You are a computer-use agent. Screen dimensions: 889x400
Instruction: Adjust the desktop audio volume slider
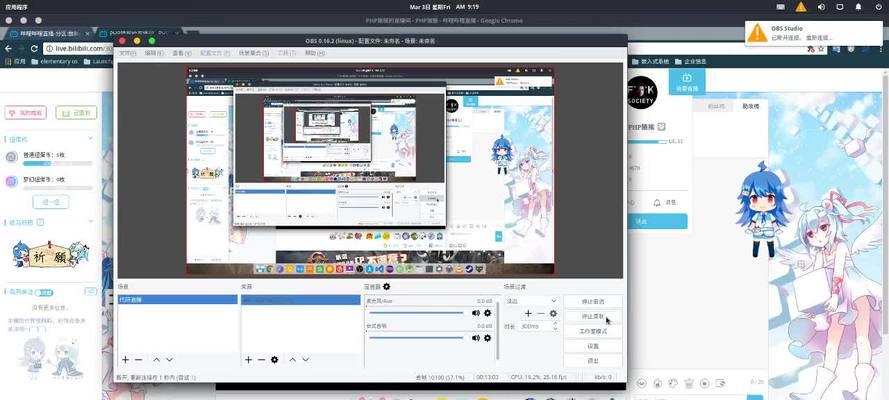tap(417, 338)
